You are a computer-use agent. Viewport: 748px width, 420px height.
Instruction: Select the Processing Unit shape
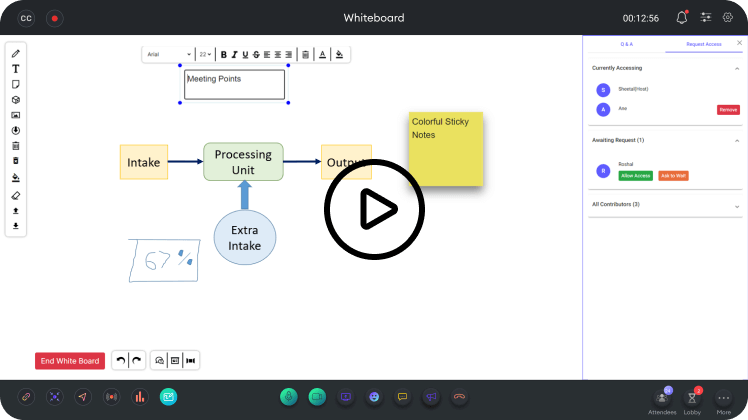(x=243, y=162)
